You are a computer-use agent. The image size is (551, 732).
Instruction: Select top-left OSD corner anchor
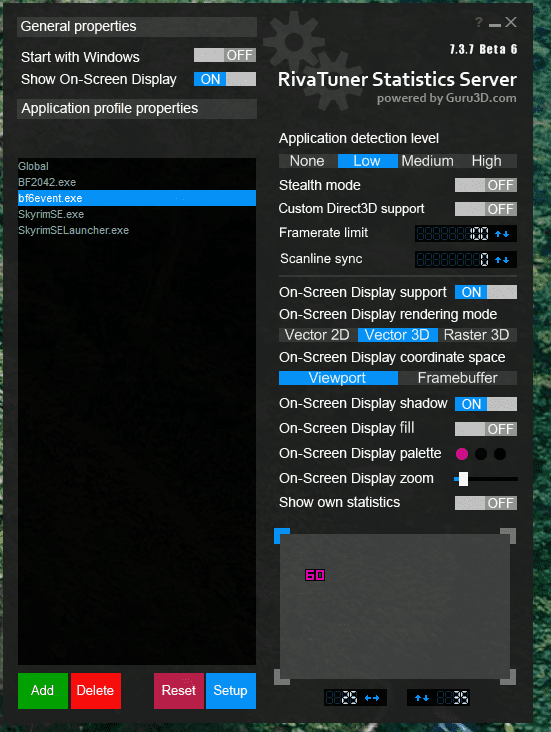coord(282,535)
